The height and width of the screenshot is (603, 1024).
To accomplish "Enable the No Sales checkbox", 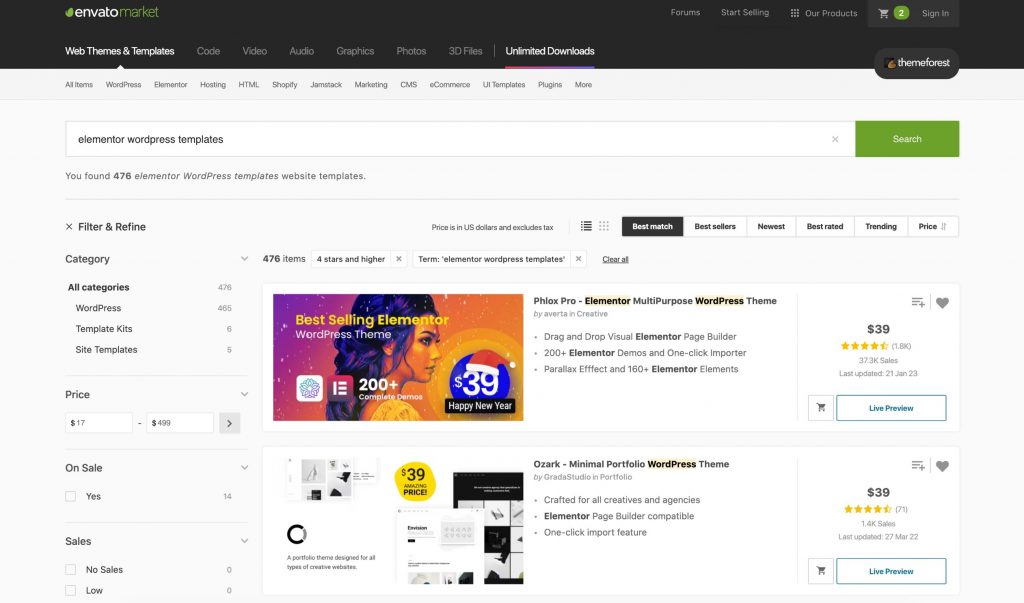I will tap(70, 568).
